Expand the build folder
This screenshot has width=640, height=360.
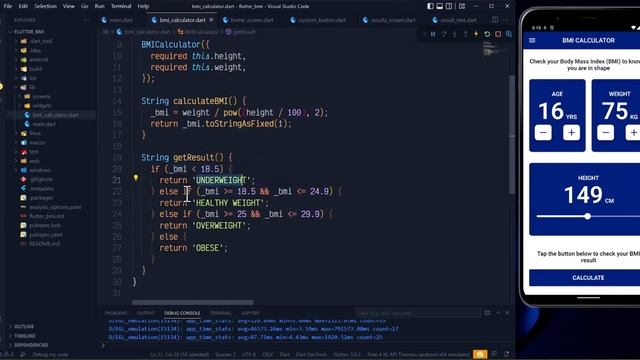pos(36,69)
